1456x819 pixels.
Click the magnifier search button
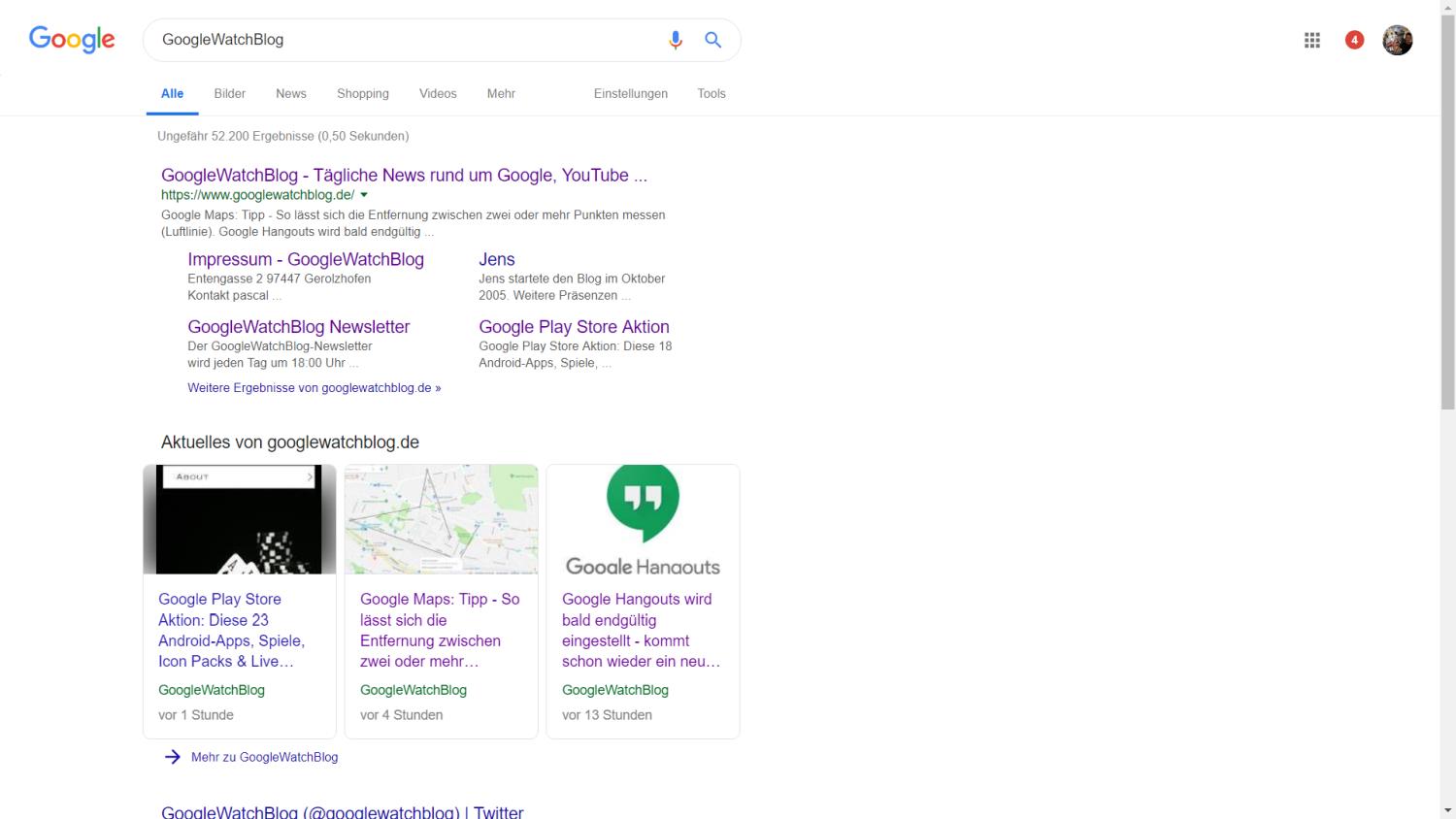[713, 40]
